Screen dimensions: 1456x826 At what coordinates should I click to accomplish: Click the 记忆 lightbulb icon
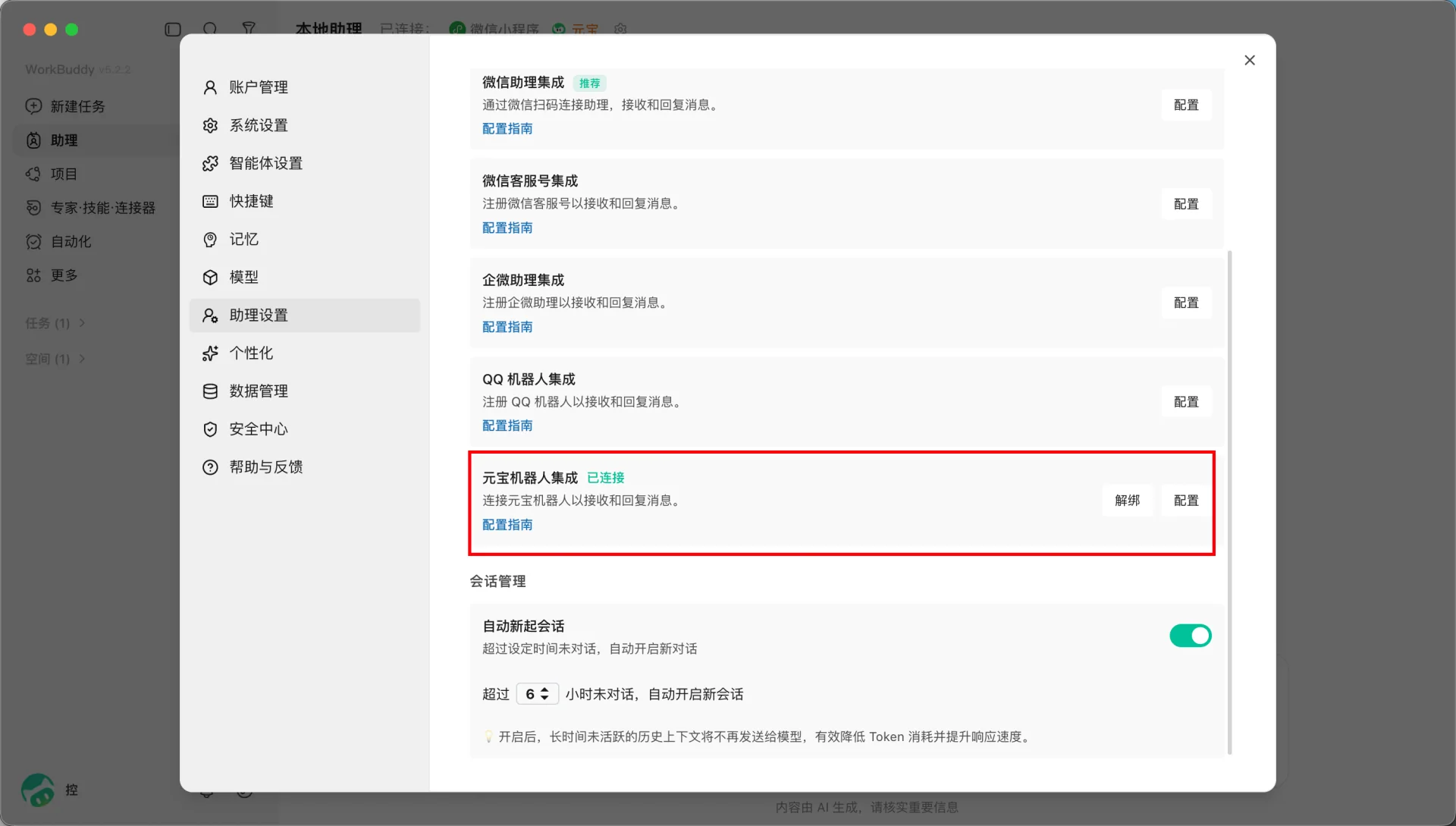pos(210,239)
